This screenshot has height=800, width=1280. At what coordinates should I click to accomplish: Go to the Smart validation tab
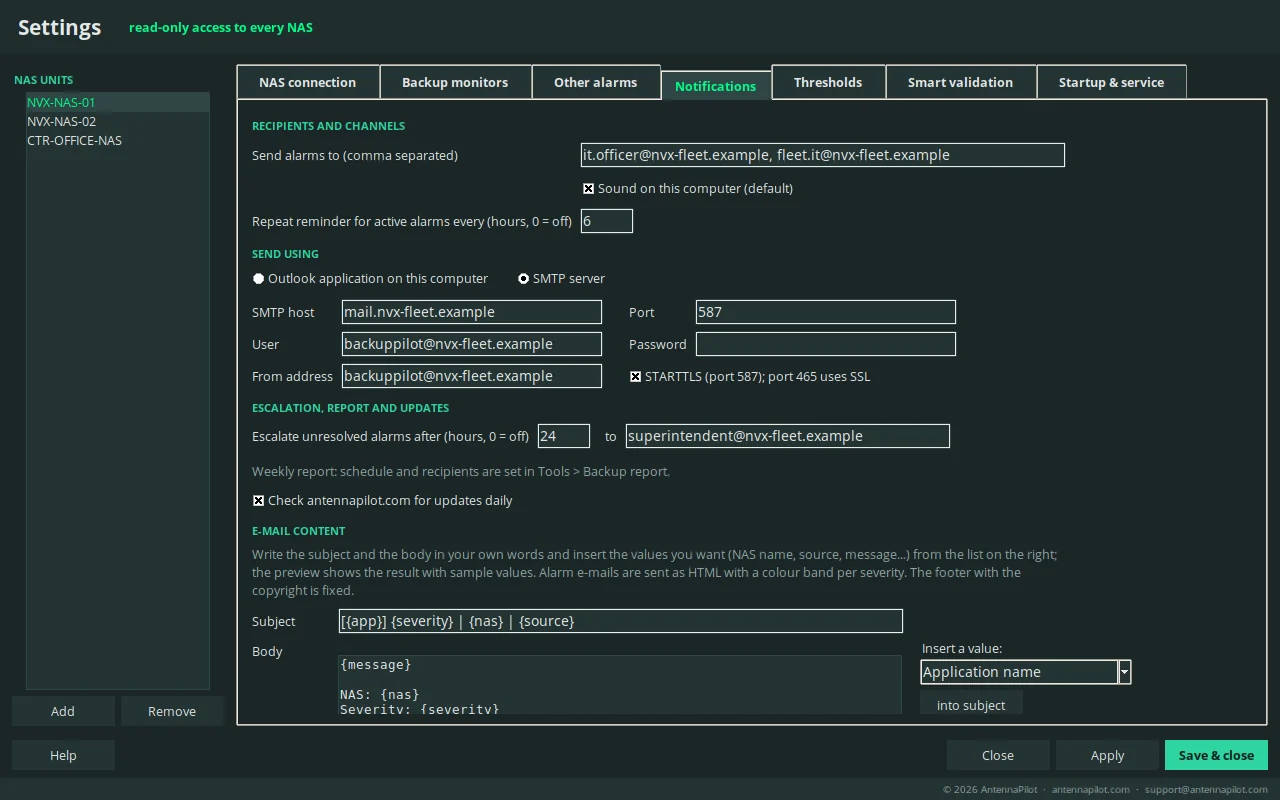[x=960, y=82]
